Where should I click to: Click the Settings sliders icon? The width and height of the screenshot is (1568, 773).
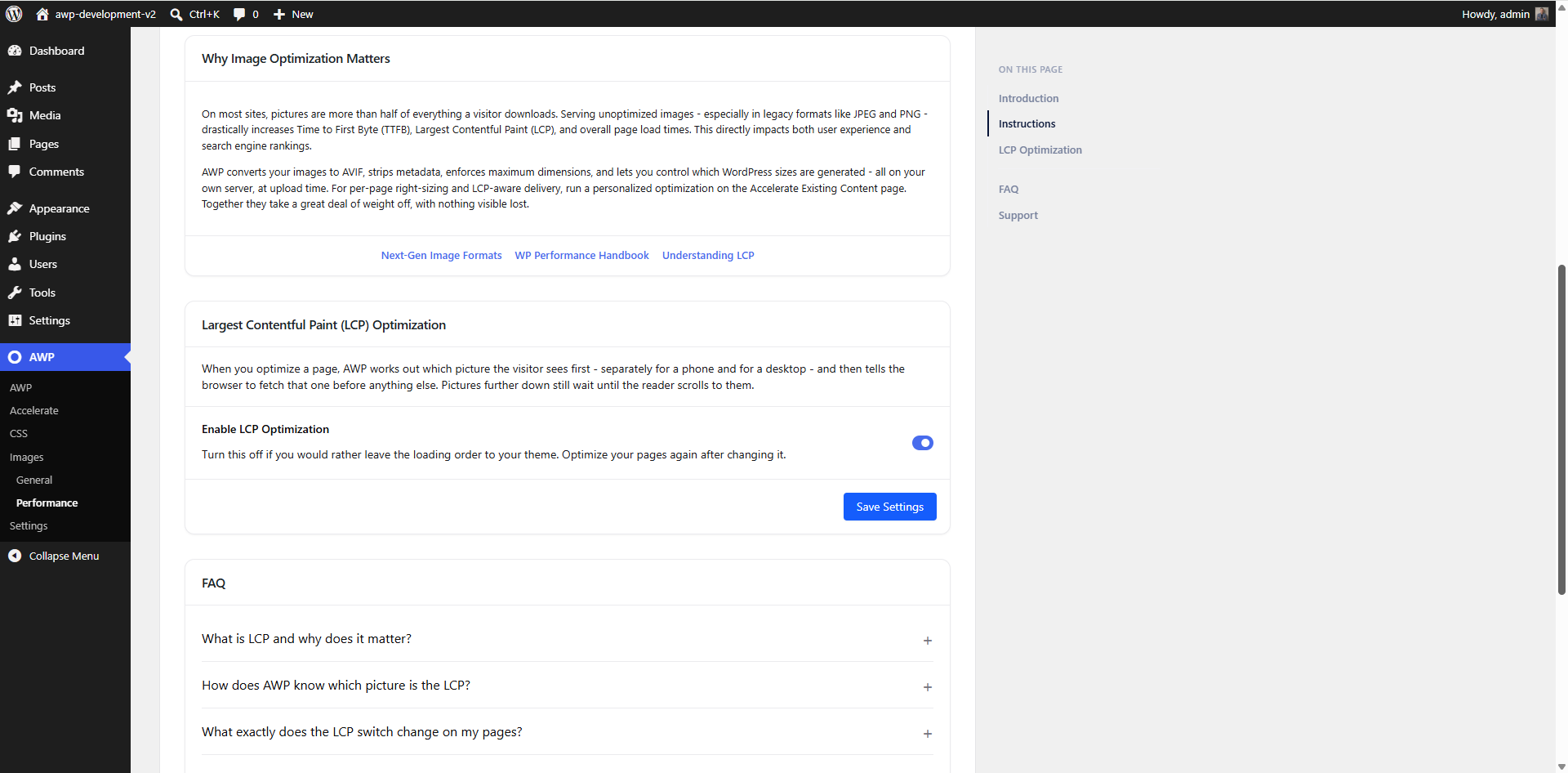pos(15,320)
